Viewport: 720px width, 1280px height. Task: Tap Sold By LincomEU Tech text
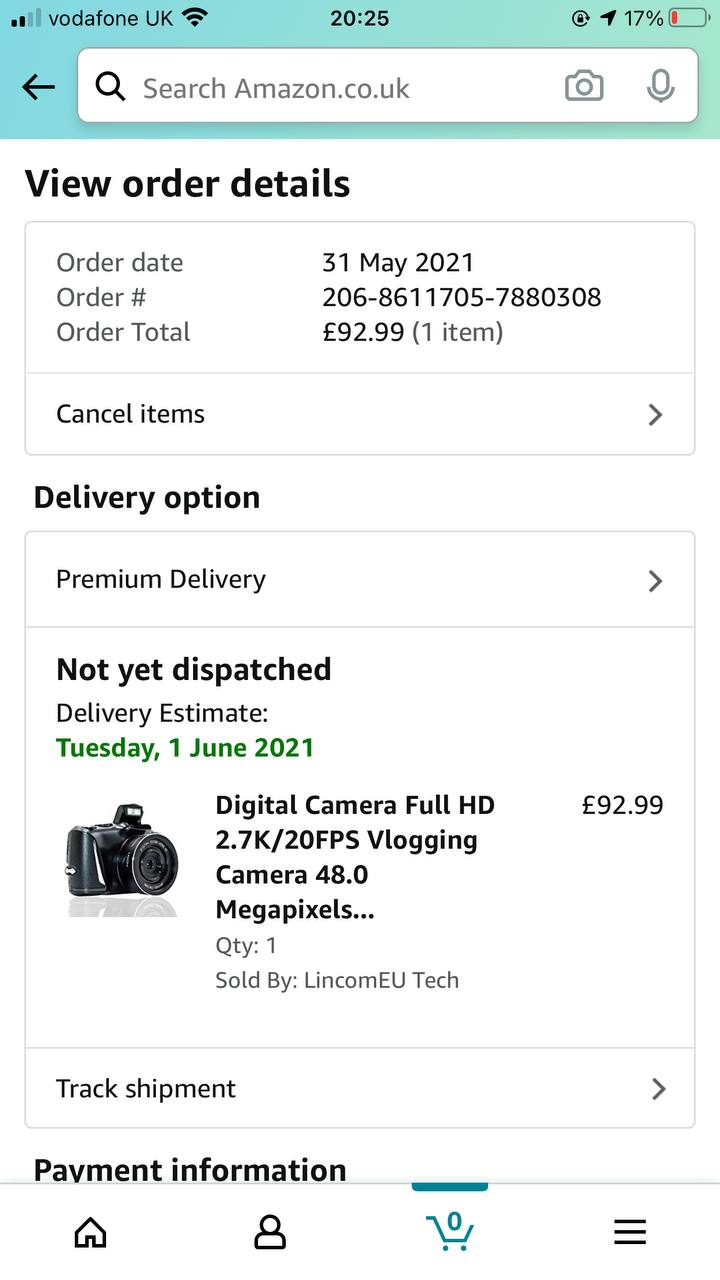pos(337,980)
